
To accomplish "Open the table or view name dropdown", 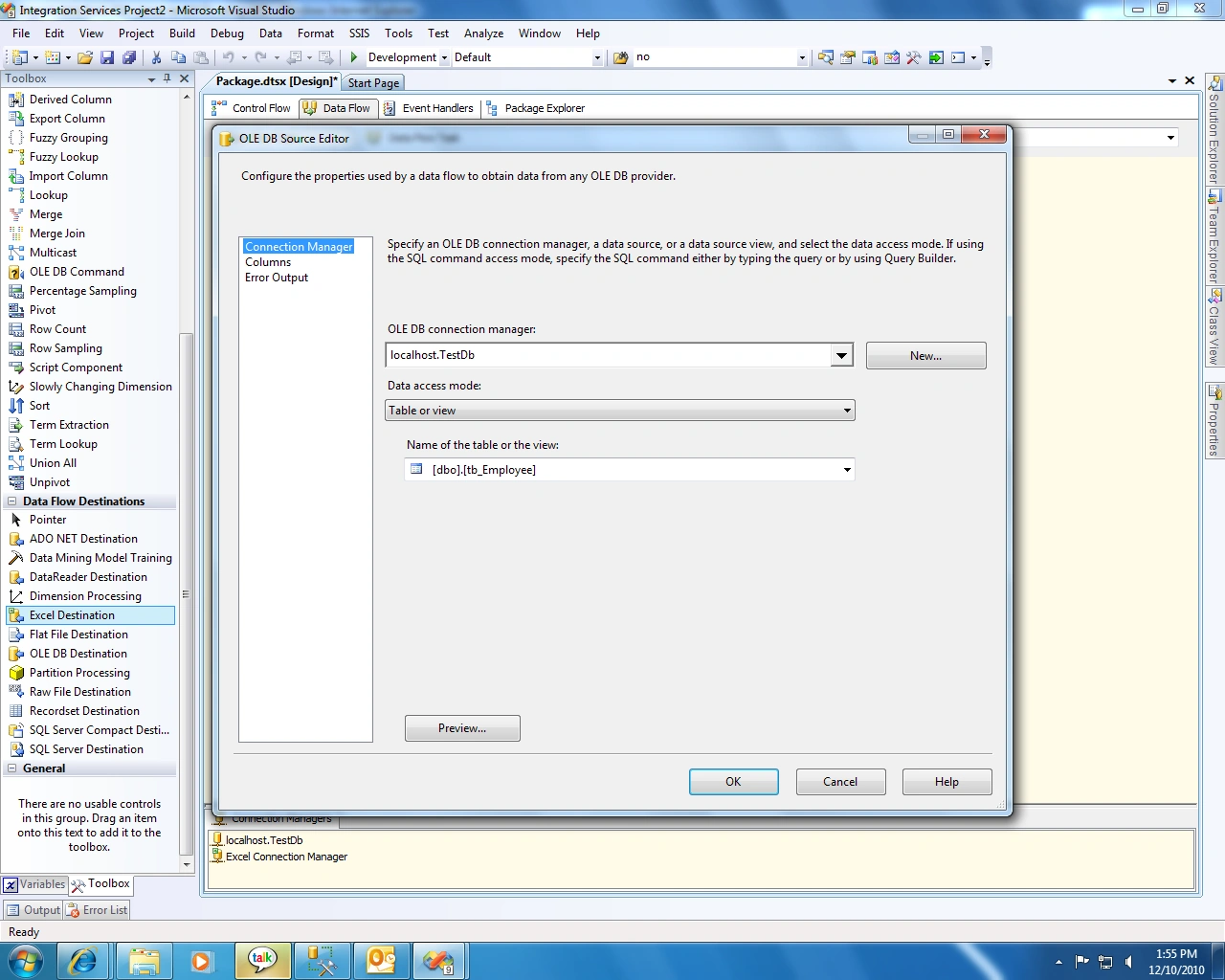I will tap(847, 470).
